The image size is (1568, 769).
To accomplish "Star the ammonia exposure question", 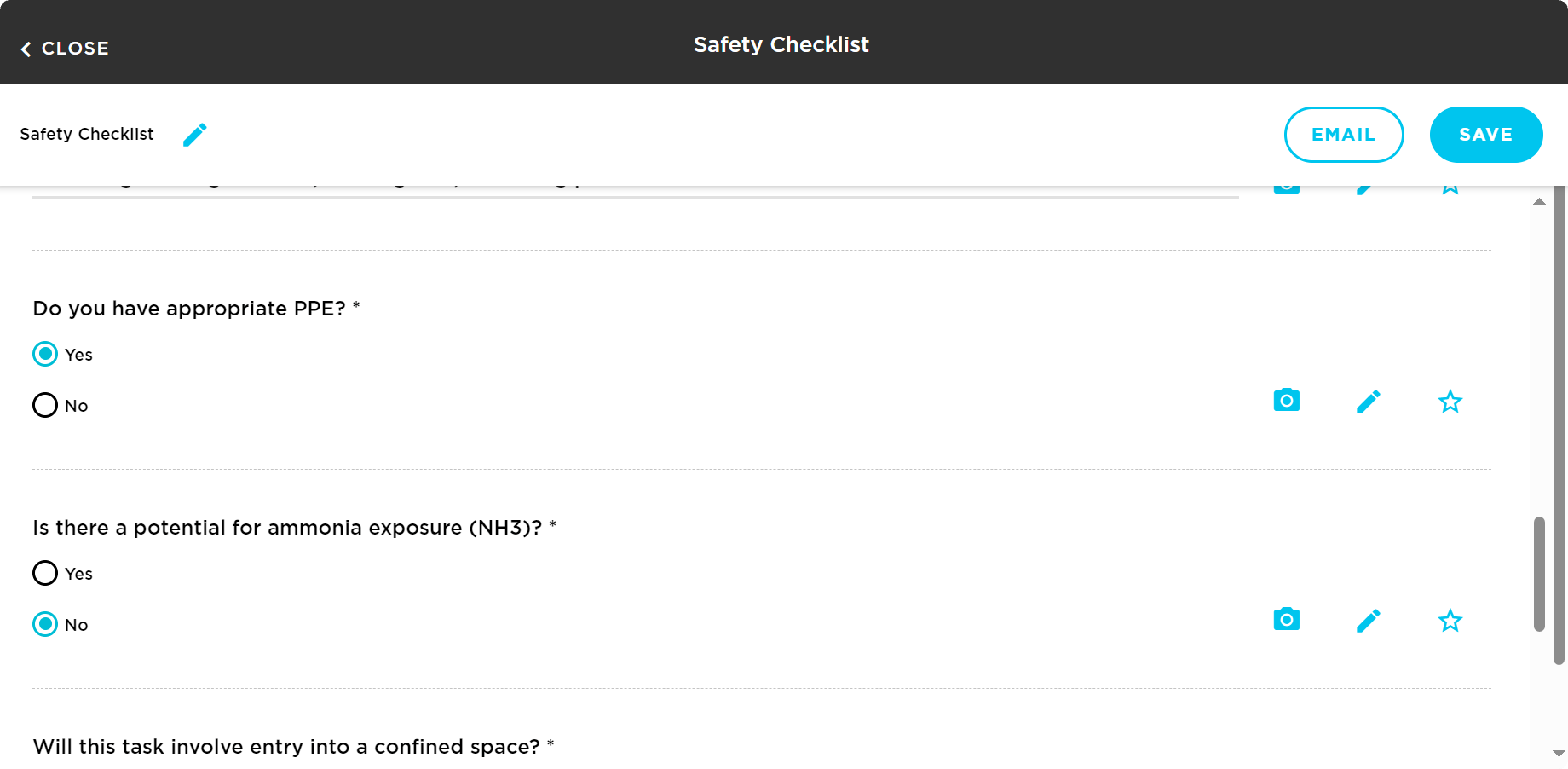I will click(1450, 620).
